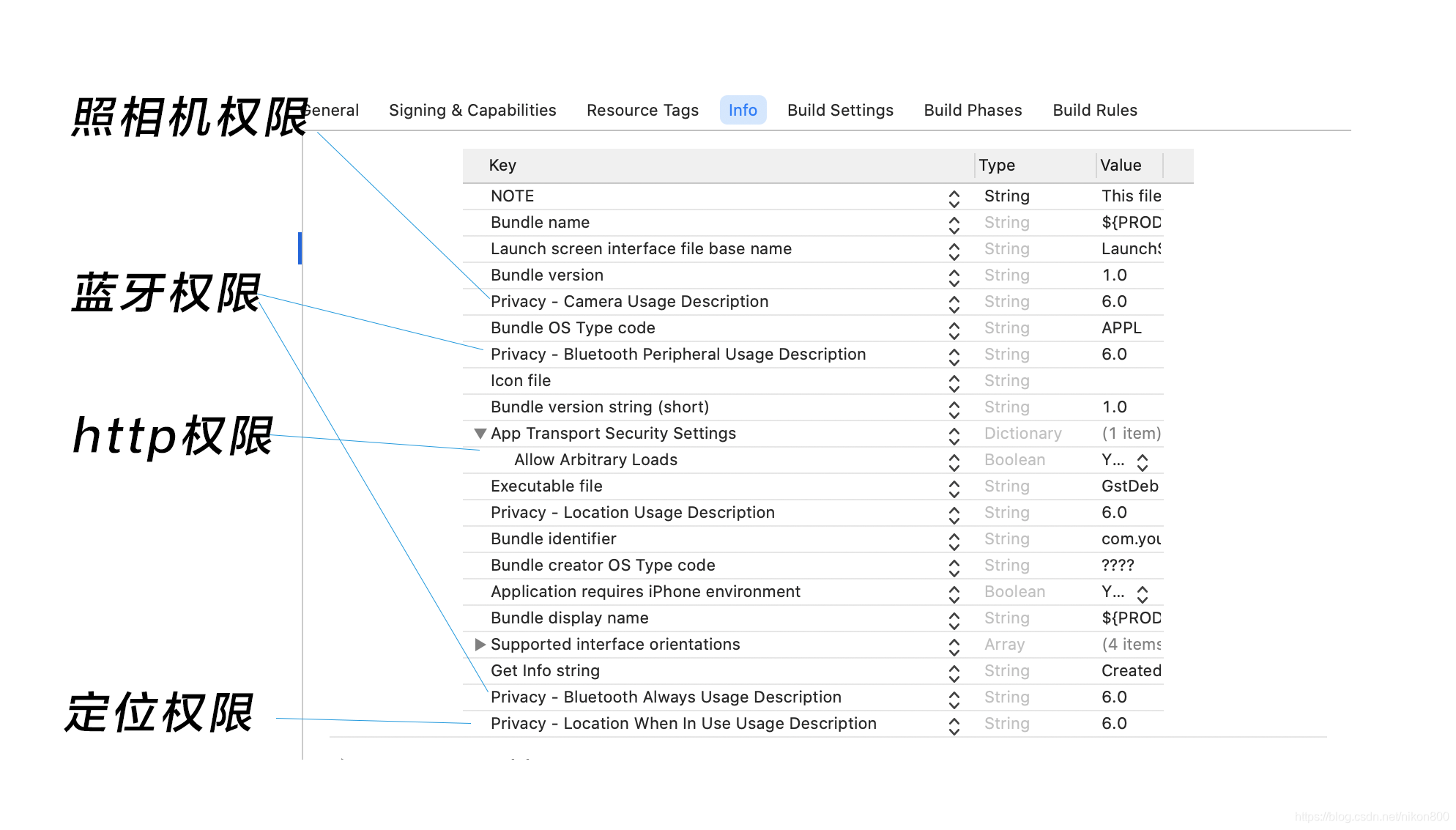Click key stepper arrows for Bundle name row

click(954, 223)
